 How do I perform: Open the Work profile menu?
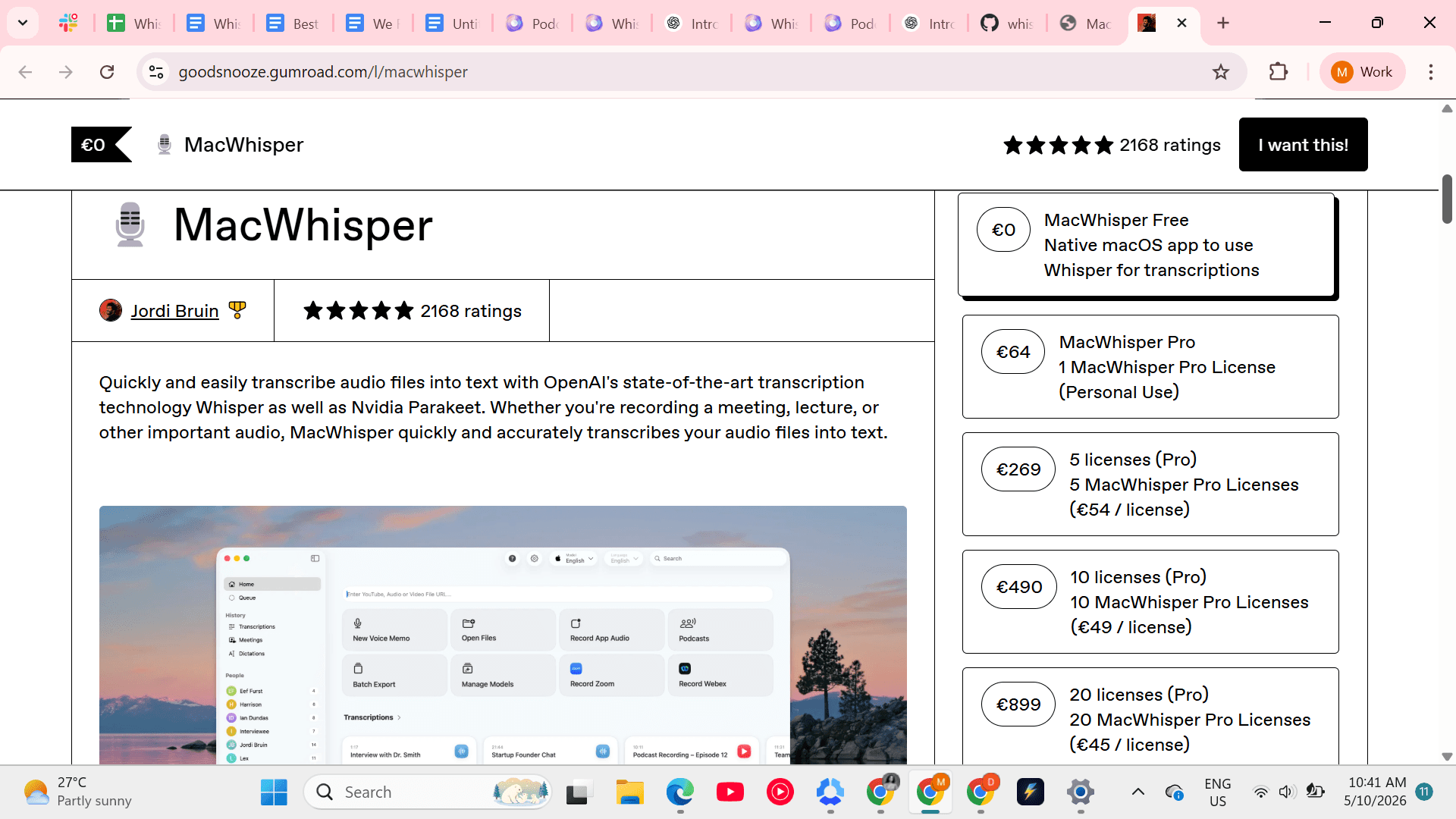point(1362,72)
